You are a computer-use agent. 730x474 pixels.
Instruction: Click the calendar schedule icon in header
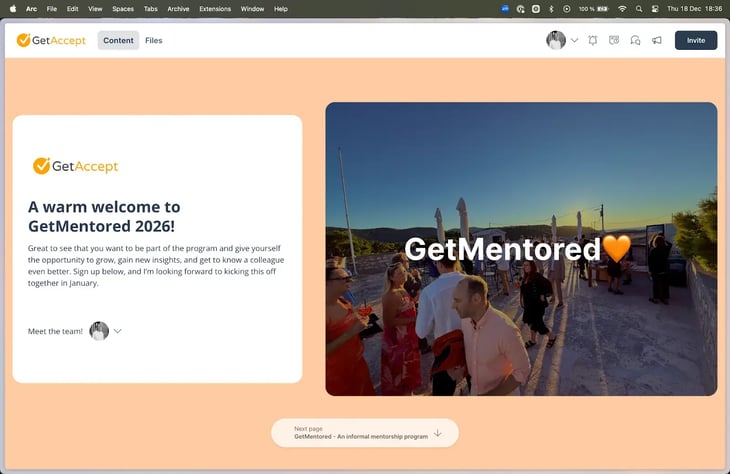tap(614, 41)
